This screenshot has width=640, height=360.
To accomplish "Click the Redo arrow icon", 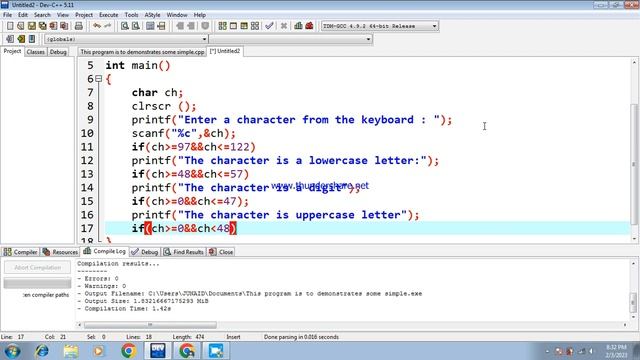I will point(107,26).
